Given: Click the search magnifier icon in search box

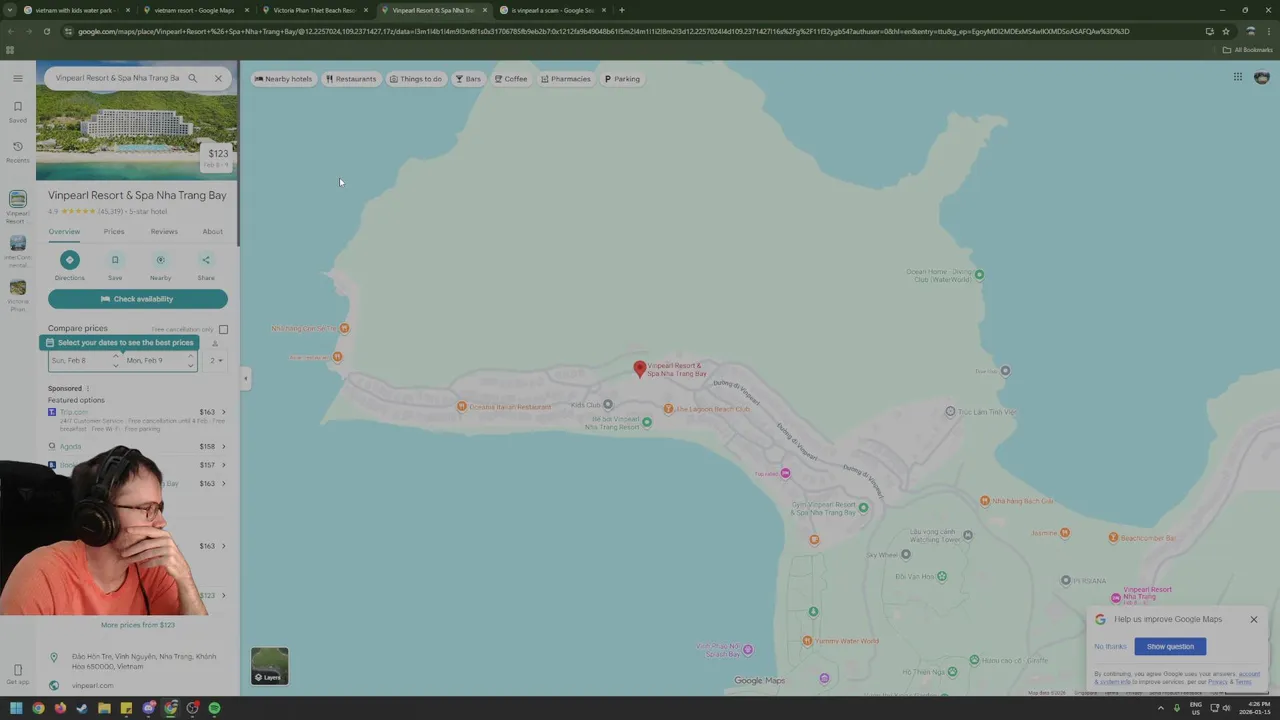Looking at the screenshot, I should (x=193, y=78).
